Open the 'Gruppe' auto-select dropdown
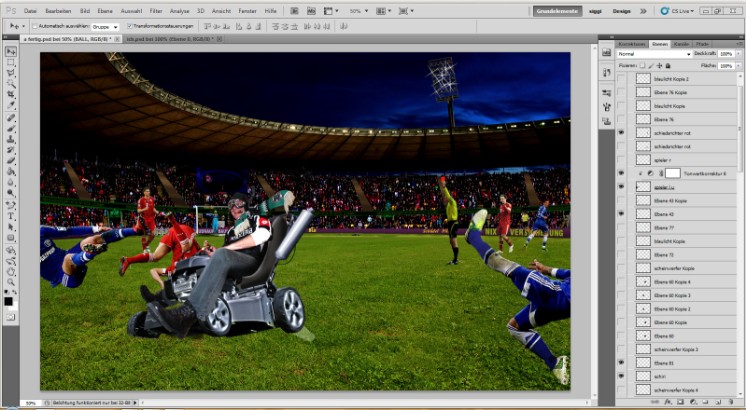The image size is (746, 410). click(102, 26)
